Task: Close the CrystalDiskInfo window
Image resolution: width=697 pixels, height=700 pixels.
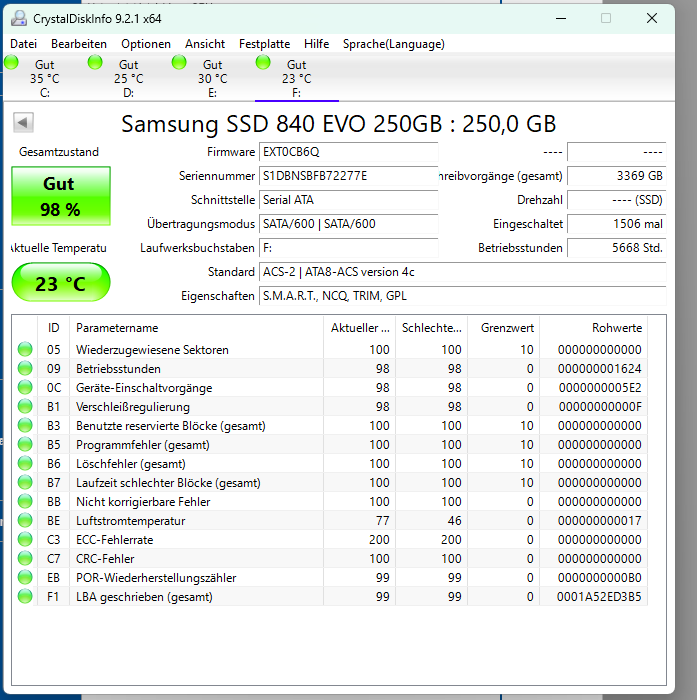Action: 652,18
